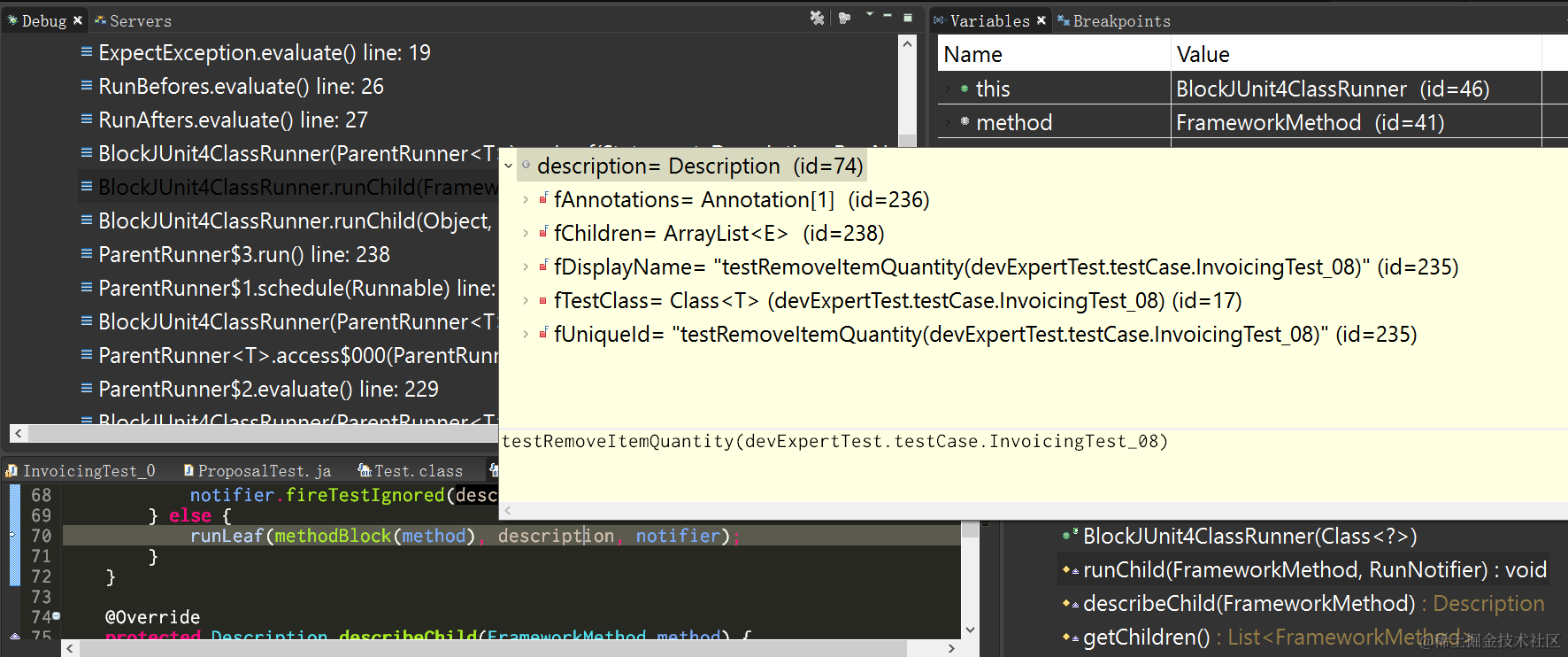Expand the 'method' variable in Variables
This screenshot has width=1568, height=657.
pyautogui.click(x=949, y=122)
